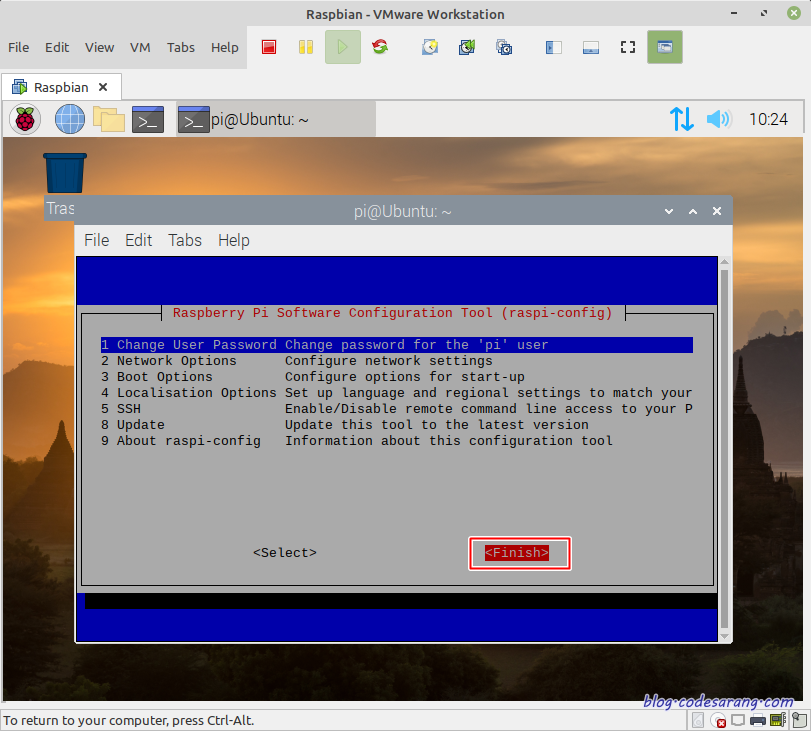Screen dimensions: 811x731
Task: Click the CD/DVD drive status icon
Action: coord(718,720)
